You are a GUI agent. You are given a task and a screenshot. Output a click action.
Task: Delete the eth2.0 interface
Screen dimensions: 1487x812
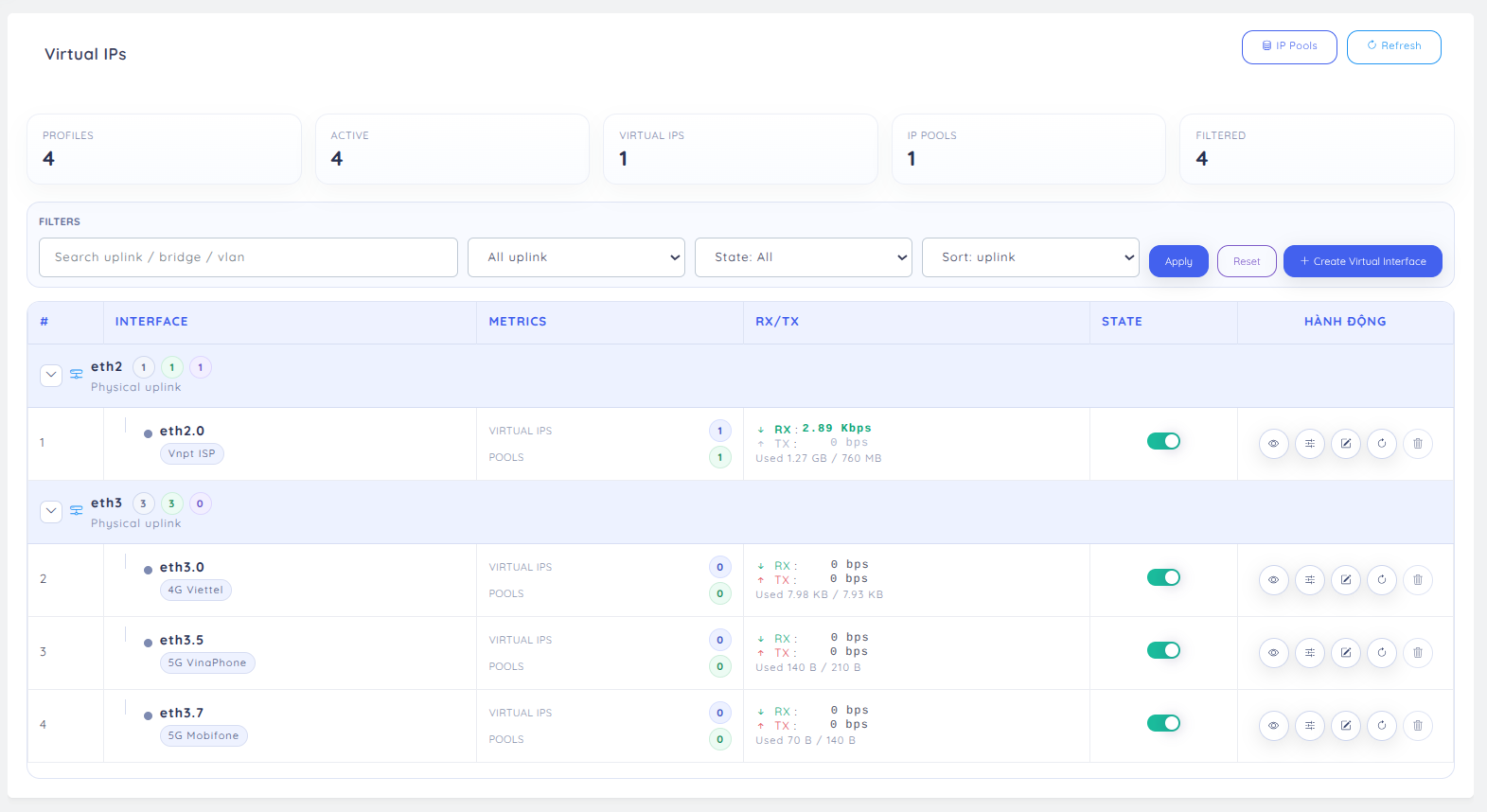pyautogui.click(x=1417, y=443)
